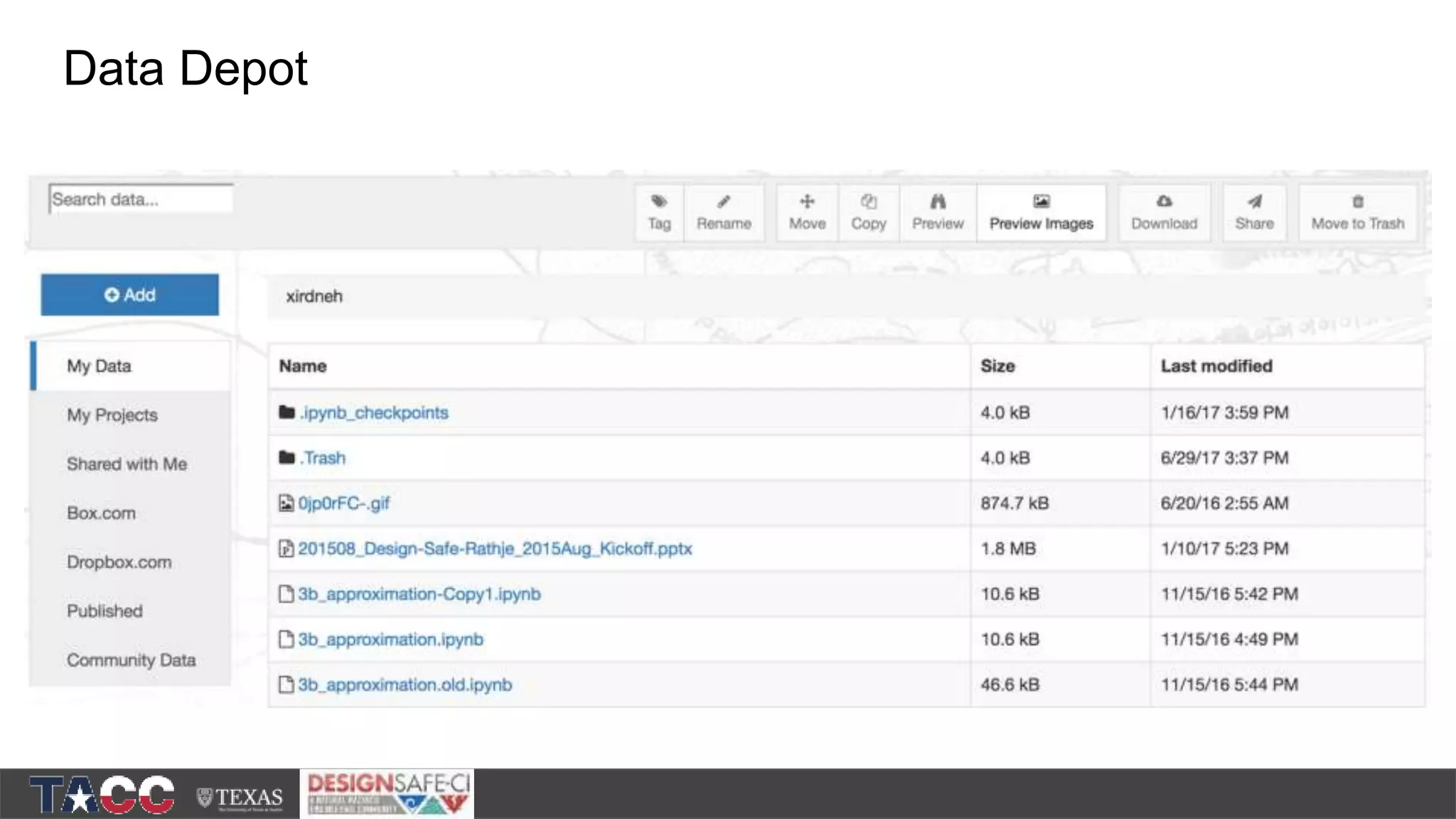The height and width of the screenshot is (819, 1456).
Task: Open the .Trash folder link
Action: (323, 458)
